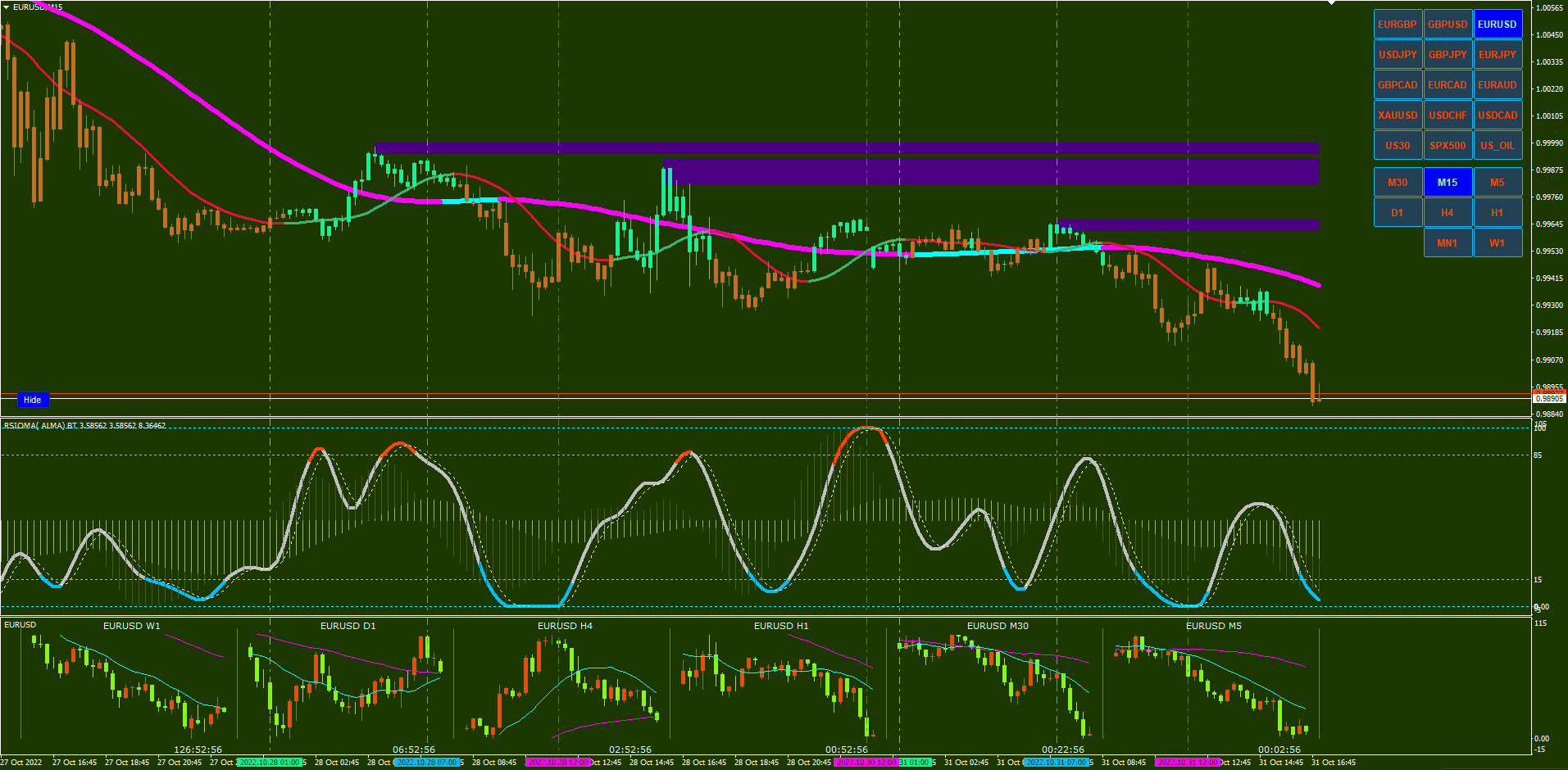The height and width of the screenshot is (770, 1568).
Task: Change timeframe to H1
Action: 1498,212
